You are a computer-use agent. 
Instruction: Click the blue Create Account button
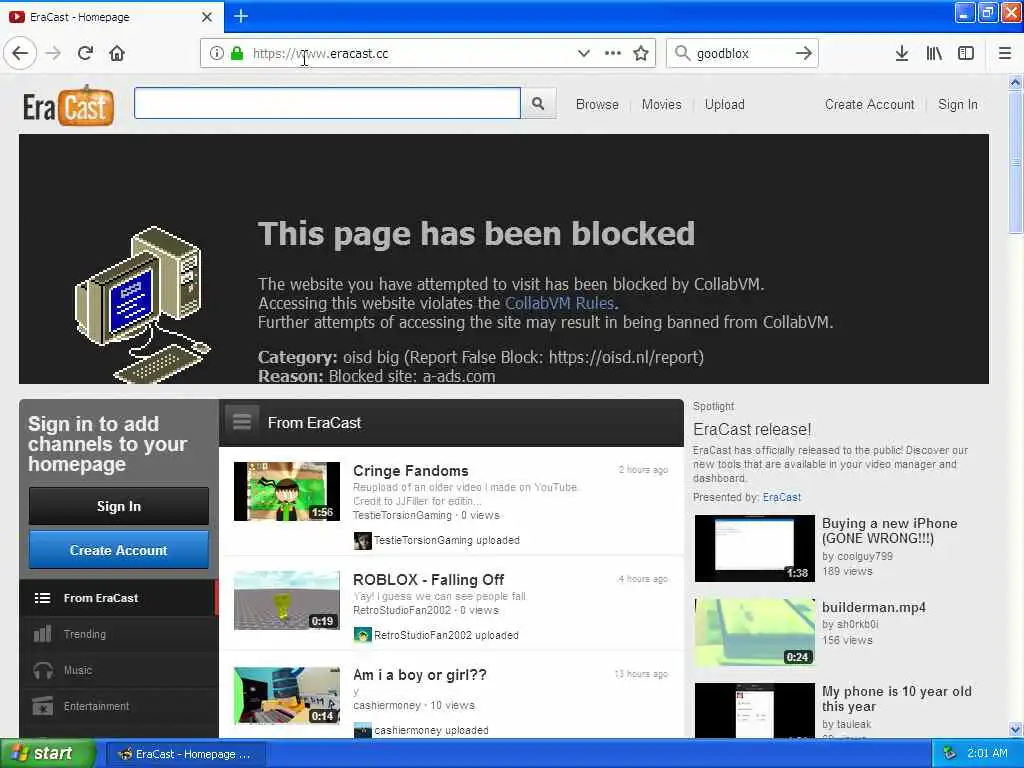(x=119, y=550)
